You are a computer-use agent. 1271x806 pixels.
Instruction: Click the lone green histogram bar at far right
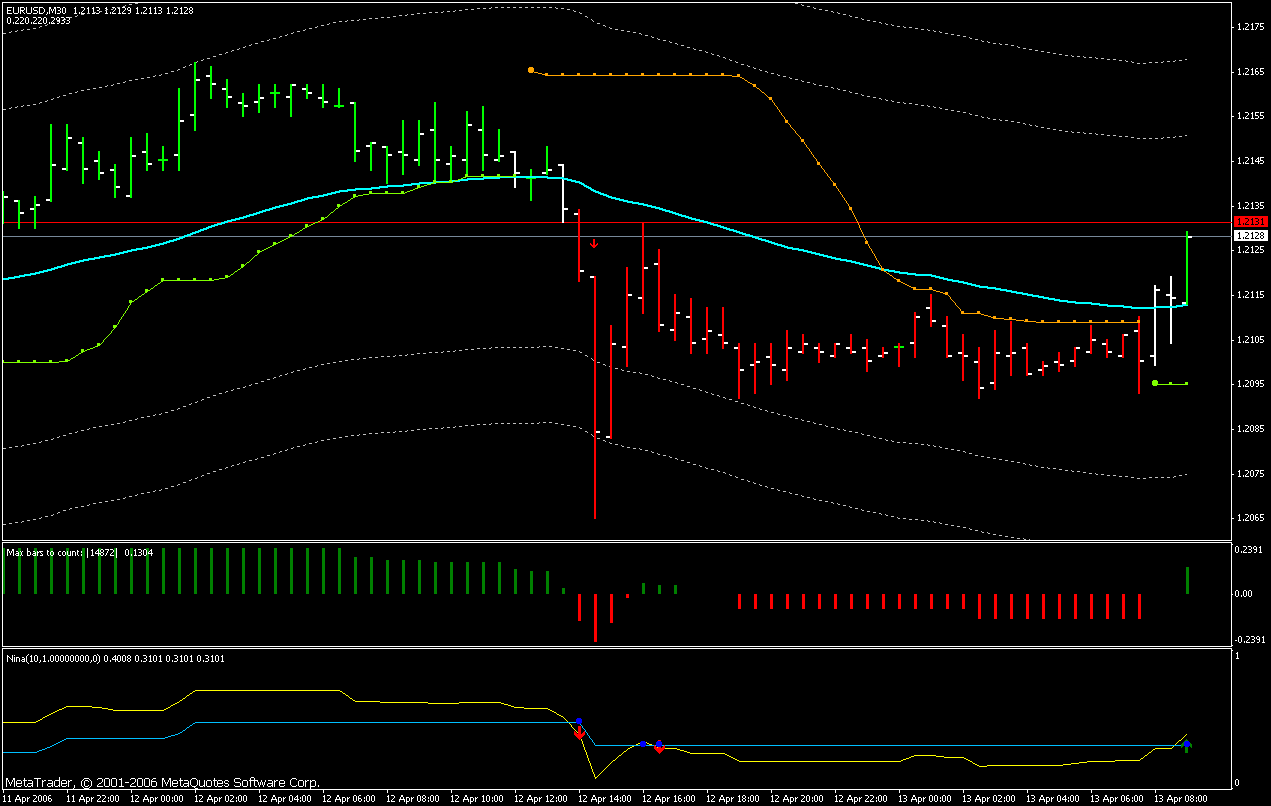(x=1187, y=580)
